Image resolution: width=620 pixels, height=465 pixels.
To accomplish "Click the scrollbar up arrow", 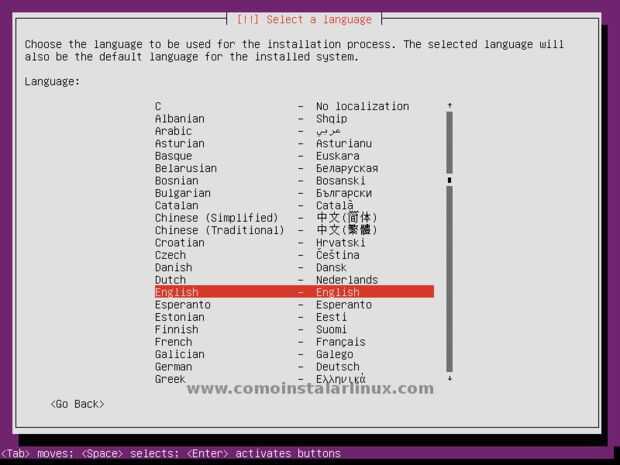I will tap(450, 106).
